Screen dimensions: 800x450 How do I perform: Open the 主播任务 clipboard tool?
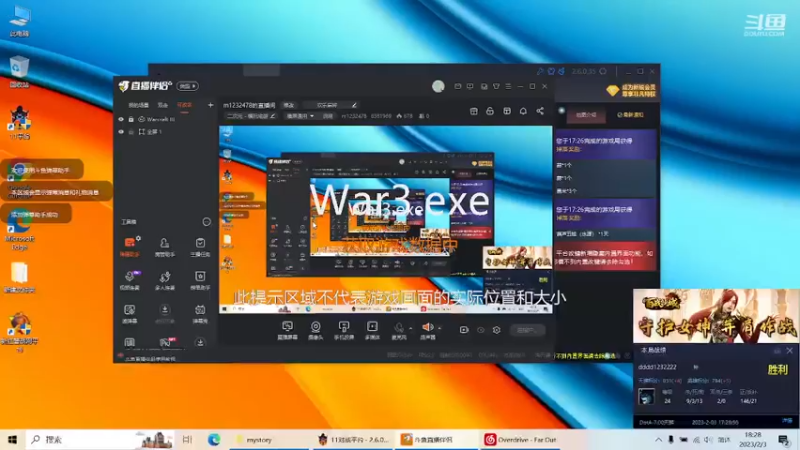coord(200,246)
